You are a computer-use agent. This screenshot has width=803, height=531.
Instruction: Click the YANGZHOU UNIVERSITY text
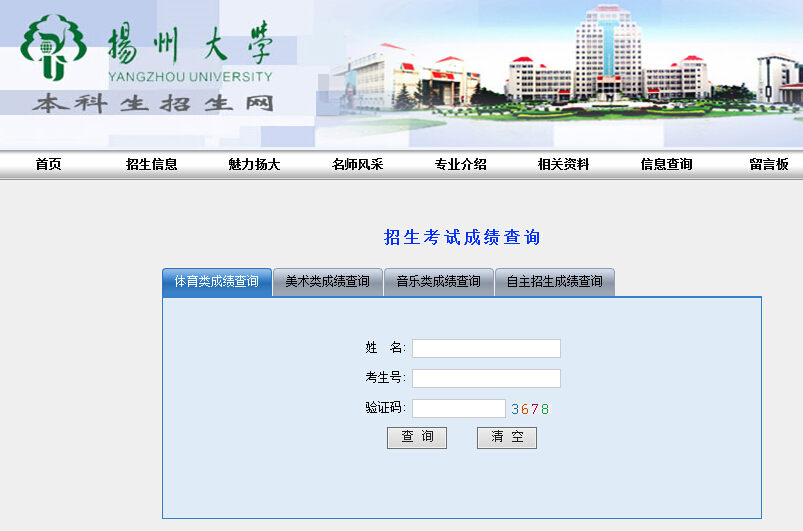click(x=190, y=77)
